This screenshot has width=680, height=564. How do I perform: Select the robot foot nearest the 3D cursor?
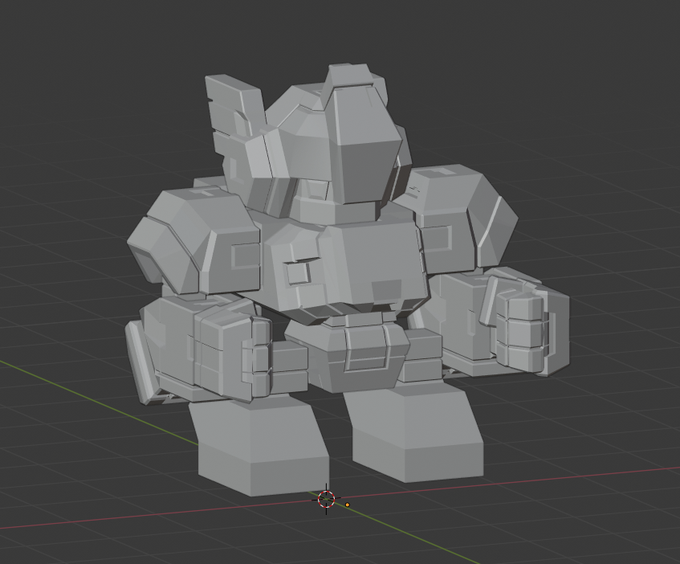click(x=260, y=444)
